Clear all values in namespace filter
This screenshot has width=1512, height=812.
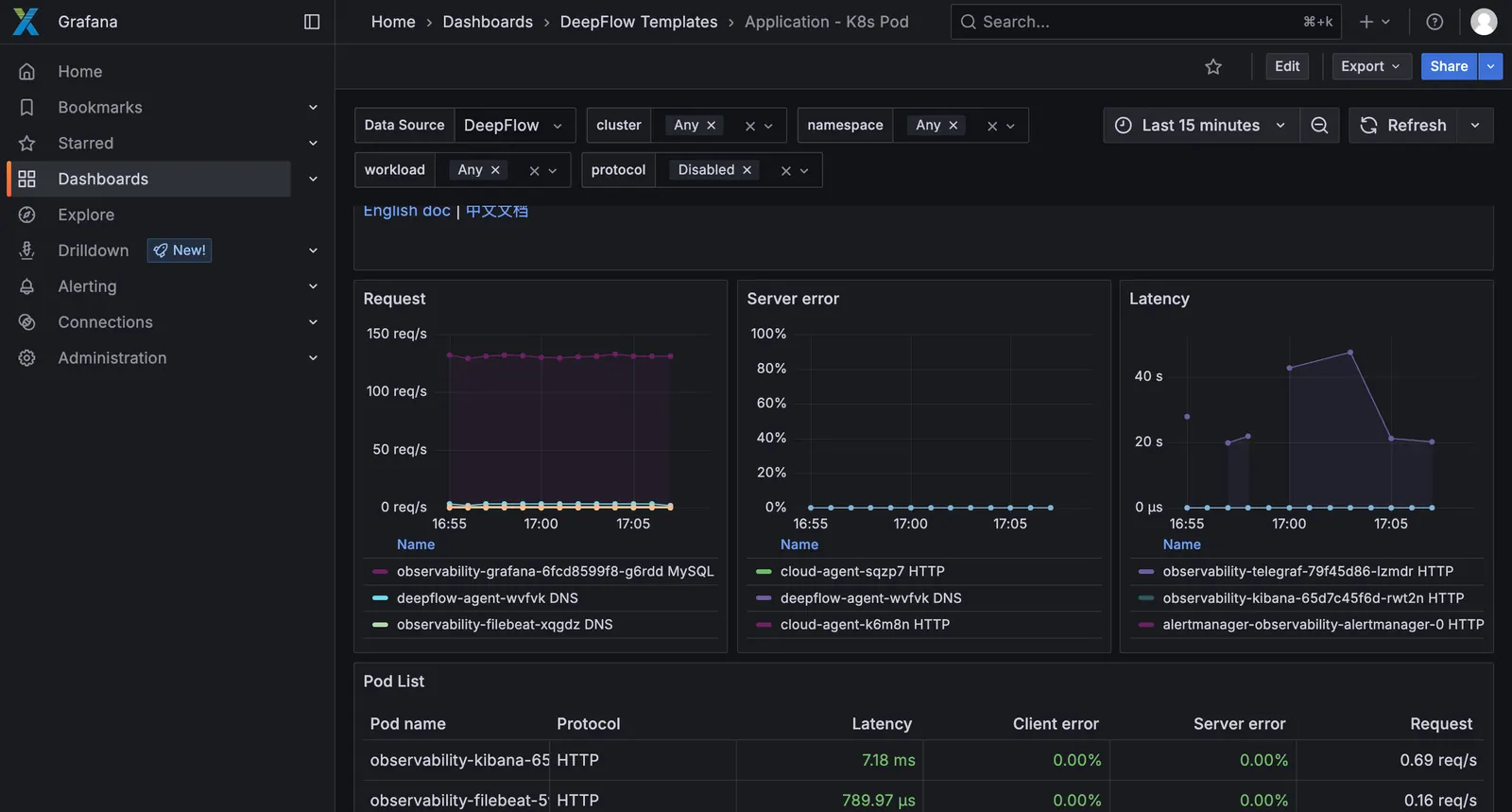(x=992, y=126)
